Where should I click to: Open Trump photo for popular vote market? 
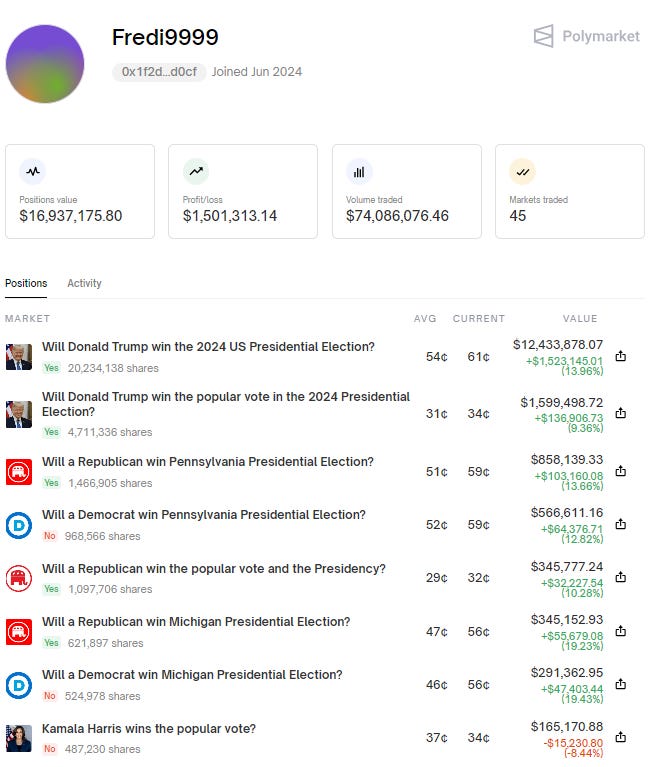click(19, 414)
